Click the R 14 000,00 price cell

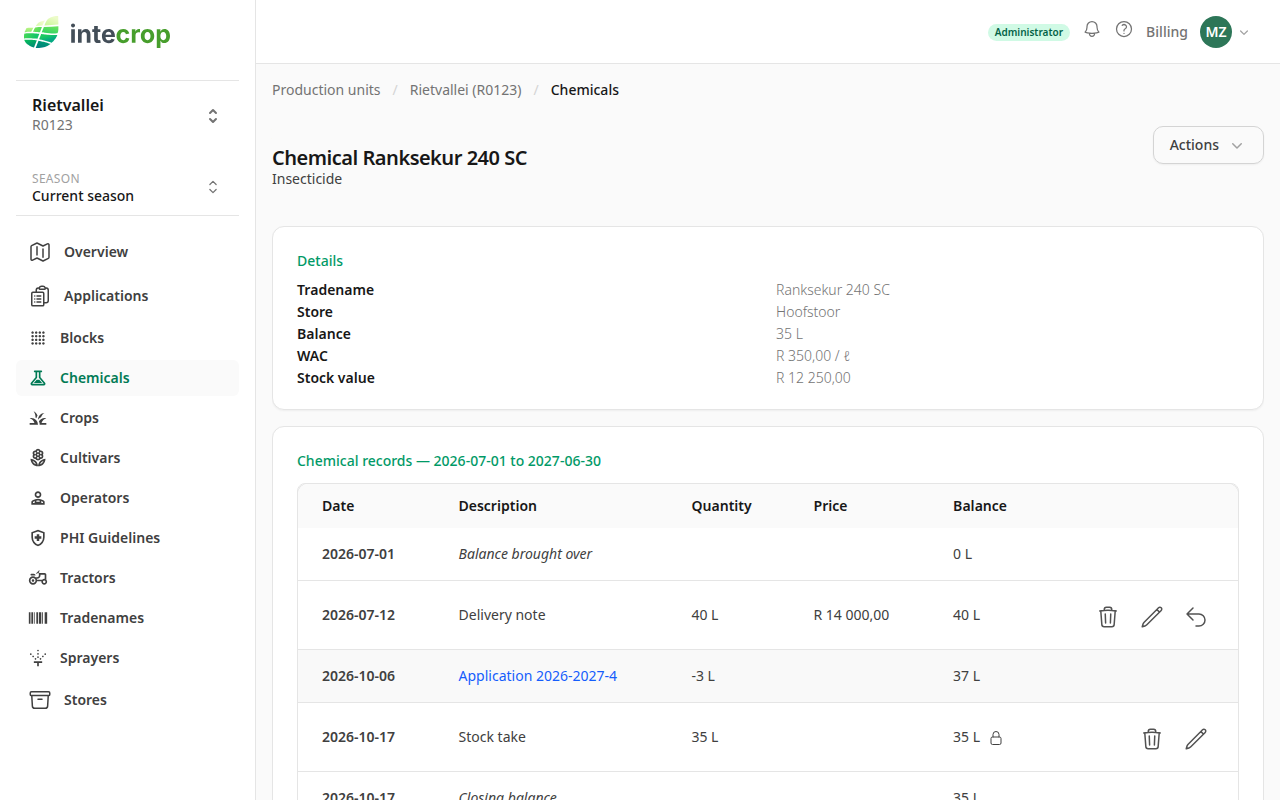(851, 615)
